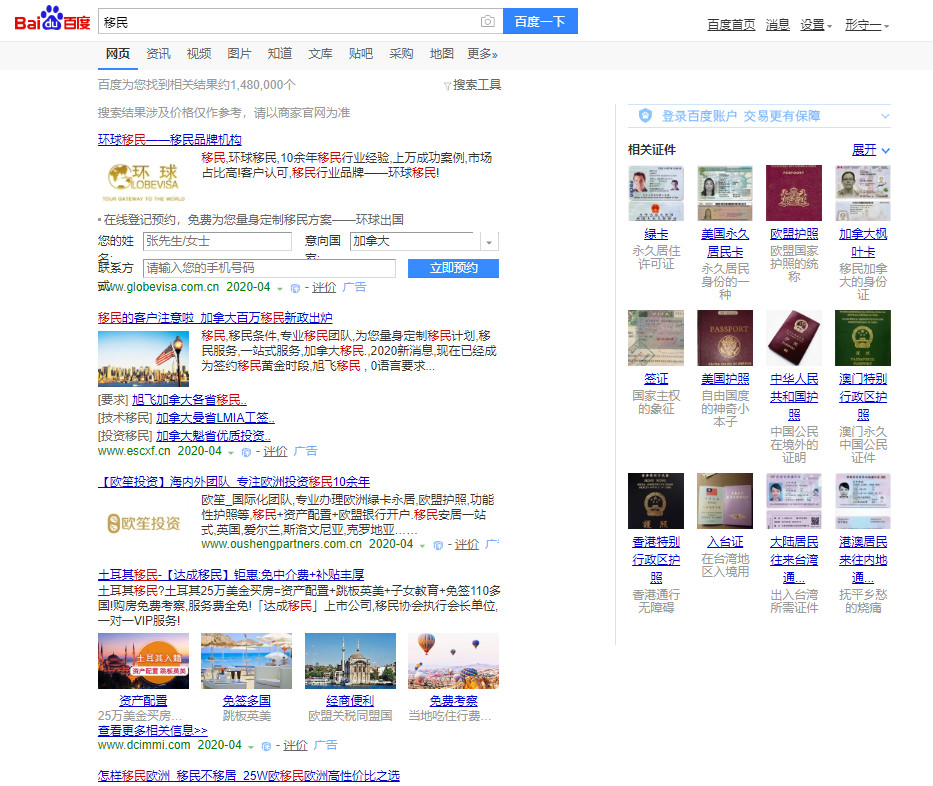Click the Globevisa logo image
Image resolution: width=933 pixels, height=786 pixels.
tap(143, 182)
